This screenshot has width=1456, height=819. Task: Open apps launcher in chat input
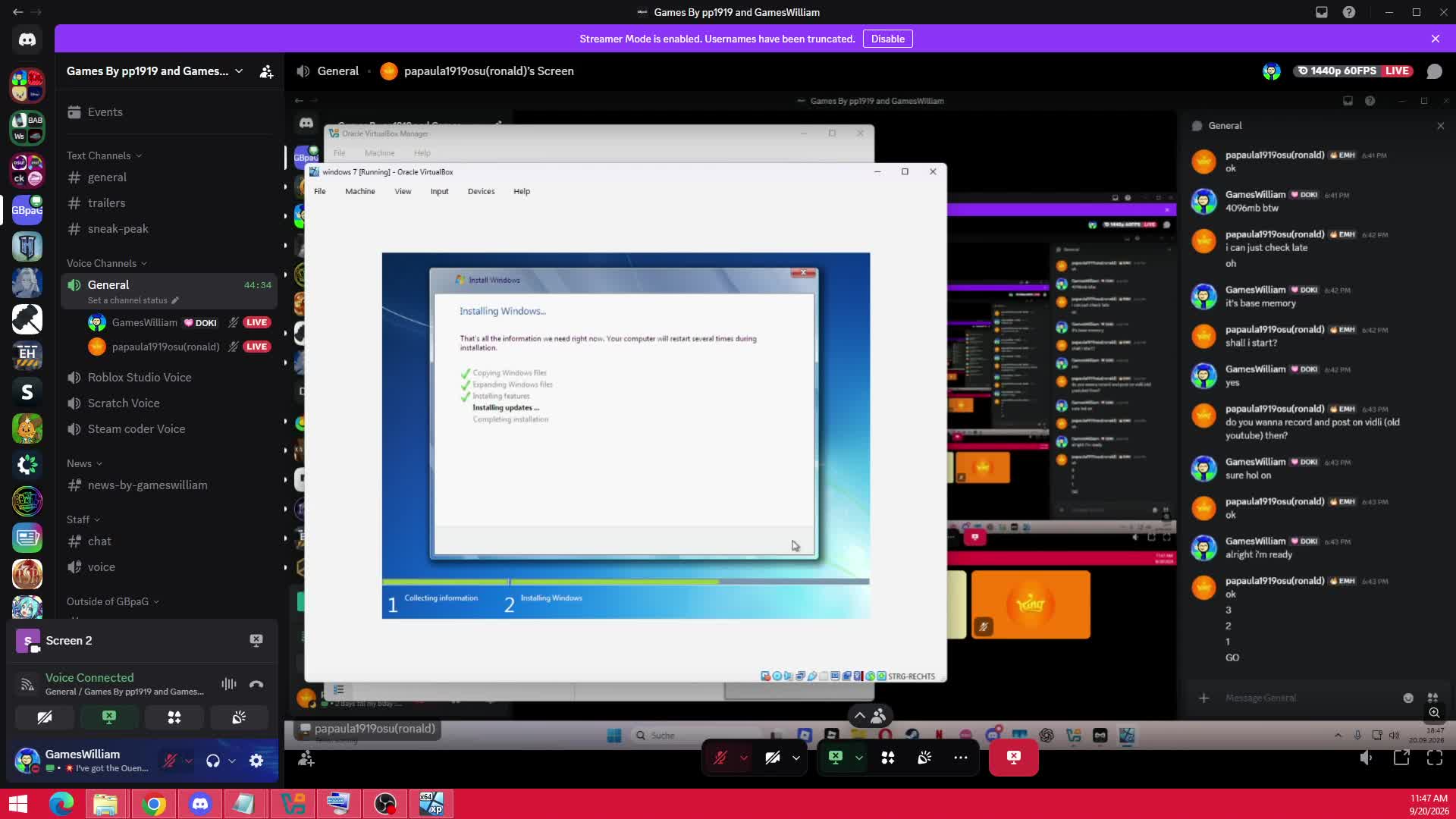pyautogui.click(x=1432, y=698)
